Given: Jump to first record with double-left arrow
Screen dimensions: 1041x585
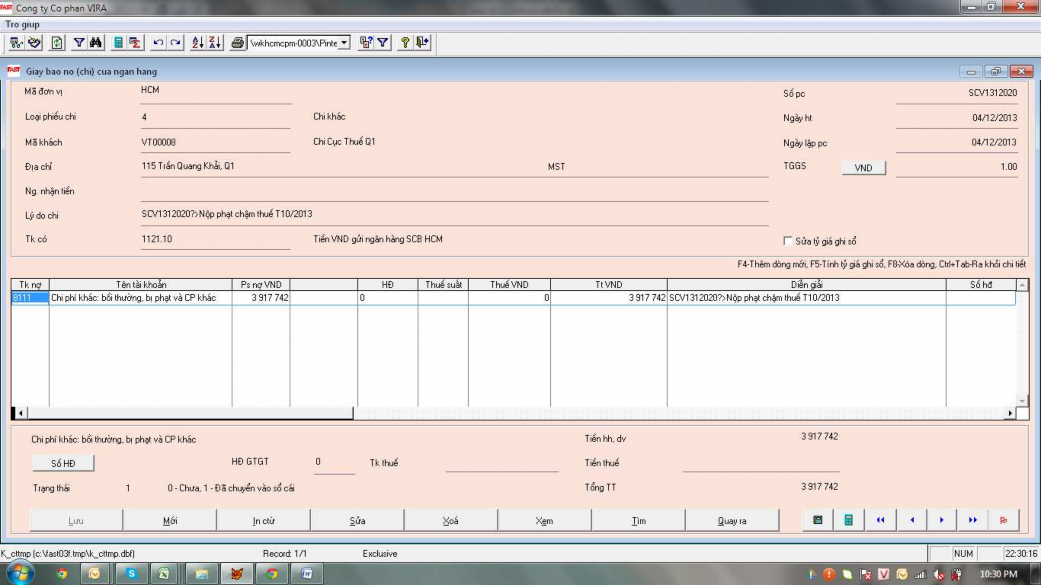Looking at the screenshot, I should click(x=880, y=520).
